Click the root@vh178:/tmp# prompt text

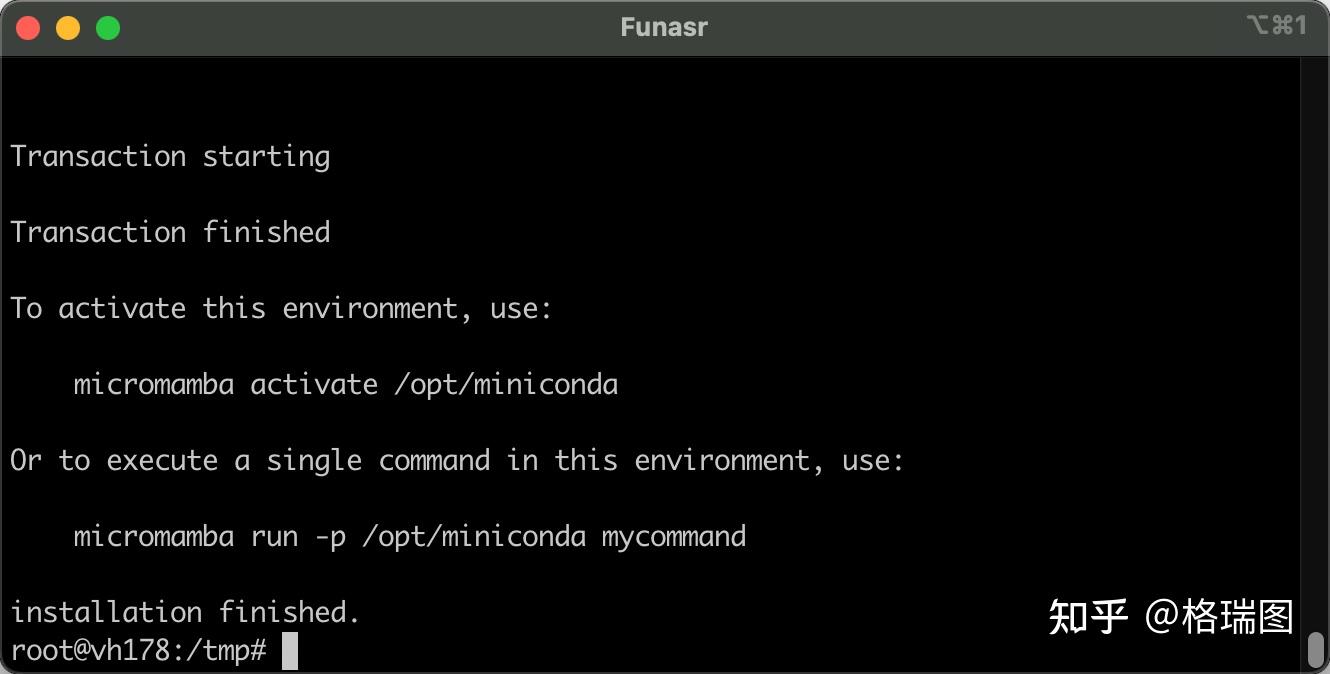point(139,650)
